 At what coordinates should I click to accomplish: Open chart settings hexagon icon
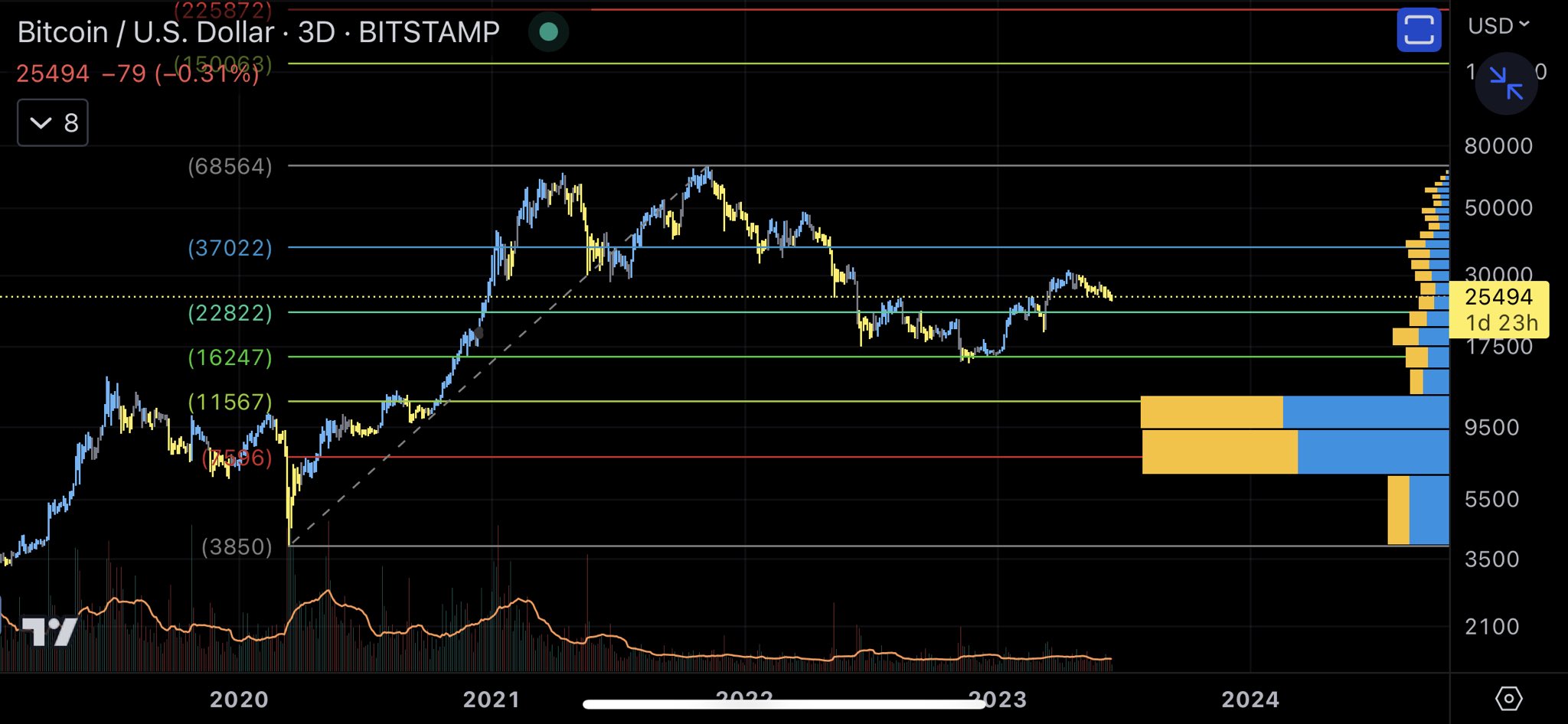point(1508,698)
